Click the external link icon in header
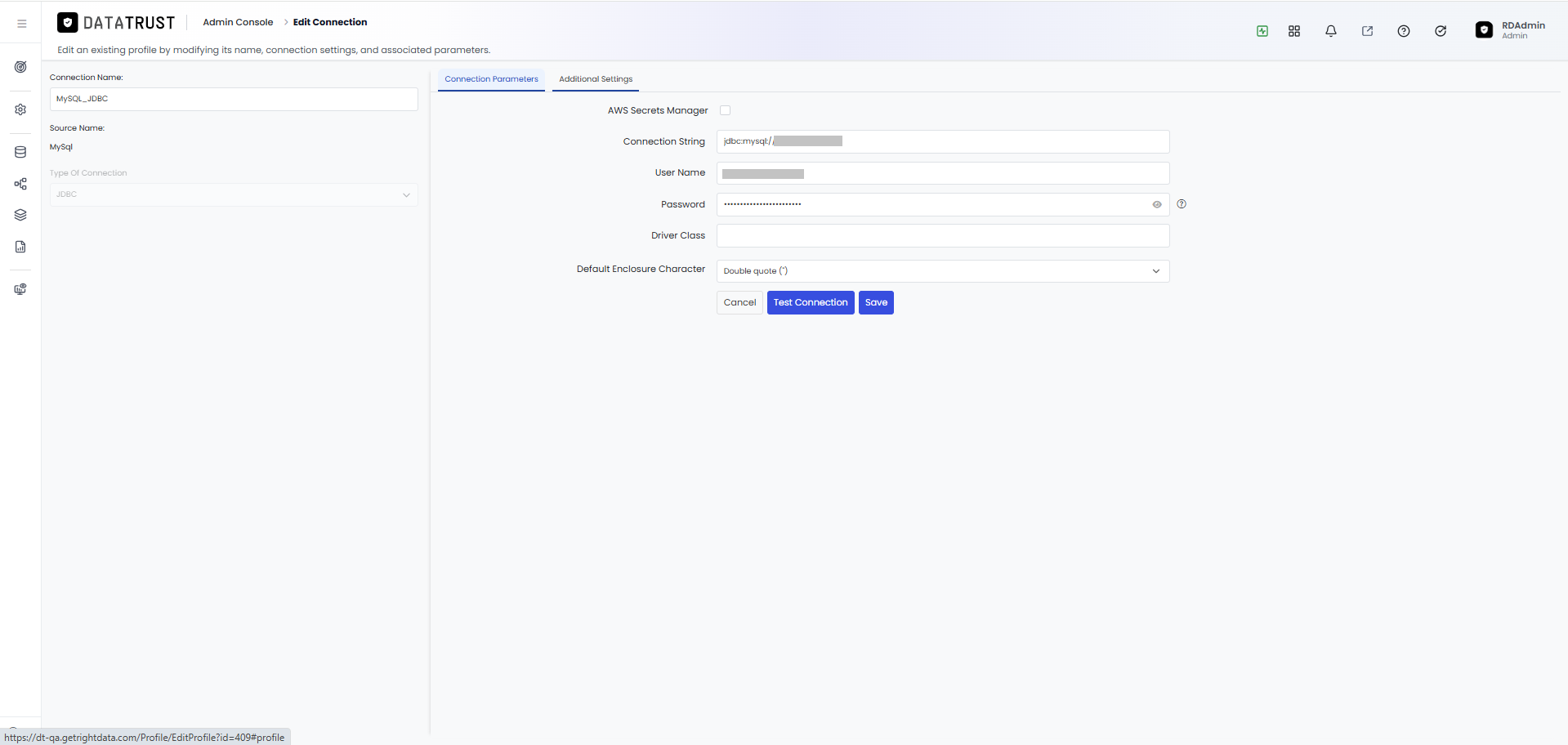The width and height of the screenshot is (1568, 745). click(x=1367, y=31)
